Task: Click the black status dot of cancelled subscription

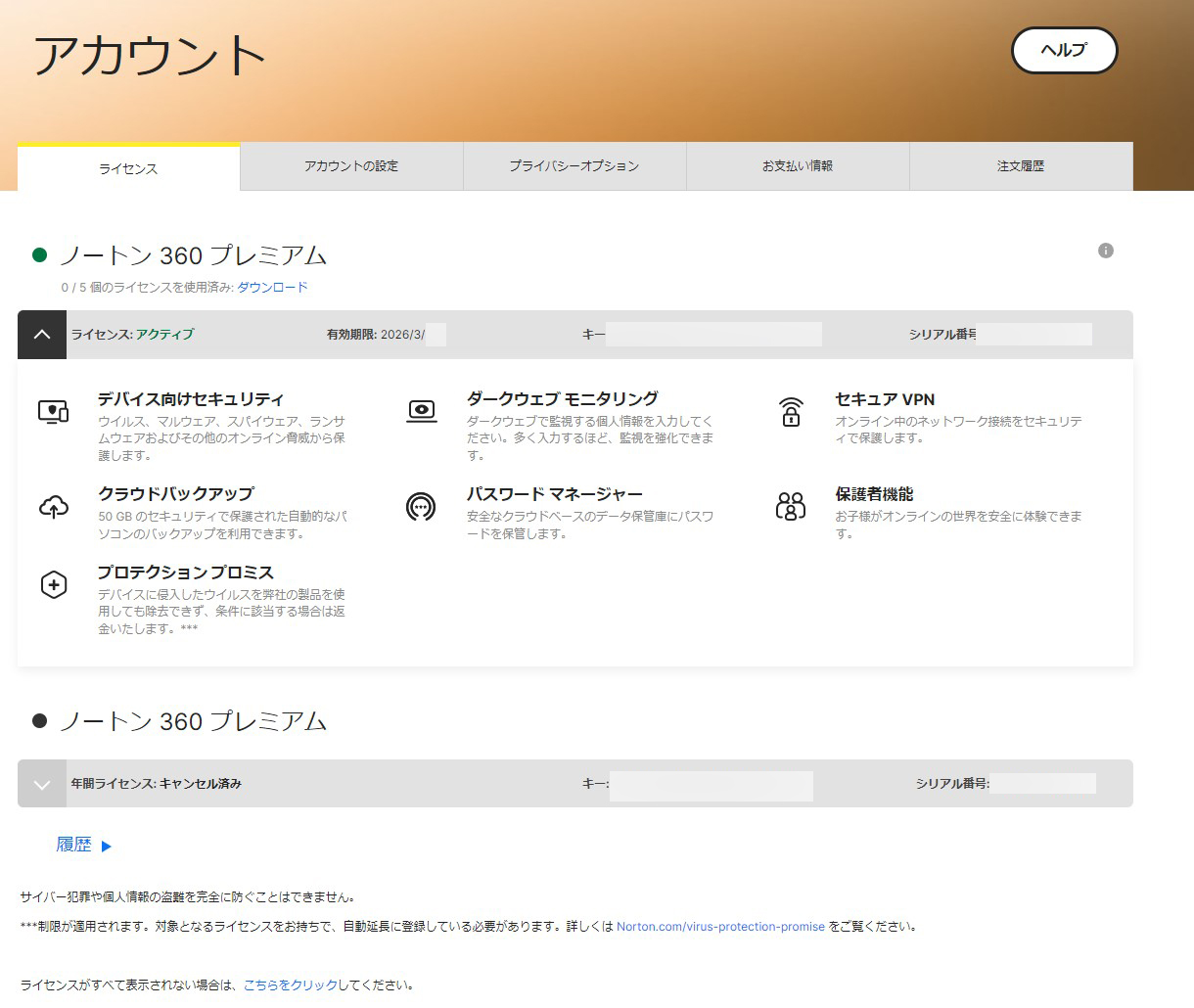Action: point(40,721)
